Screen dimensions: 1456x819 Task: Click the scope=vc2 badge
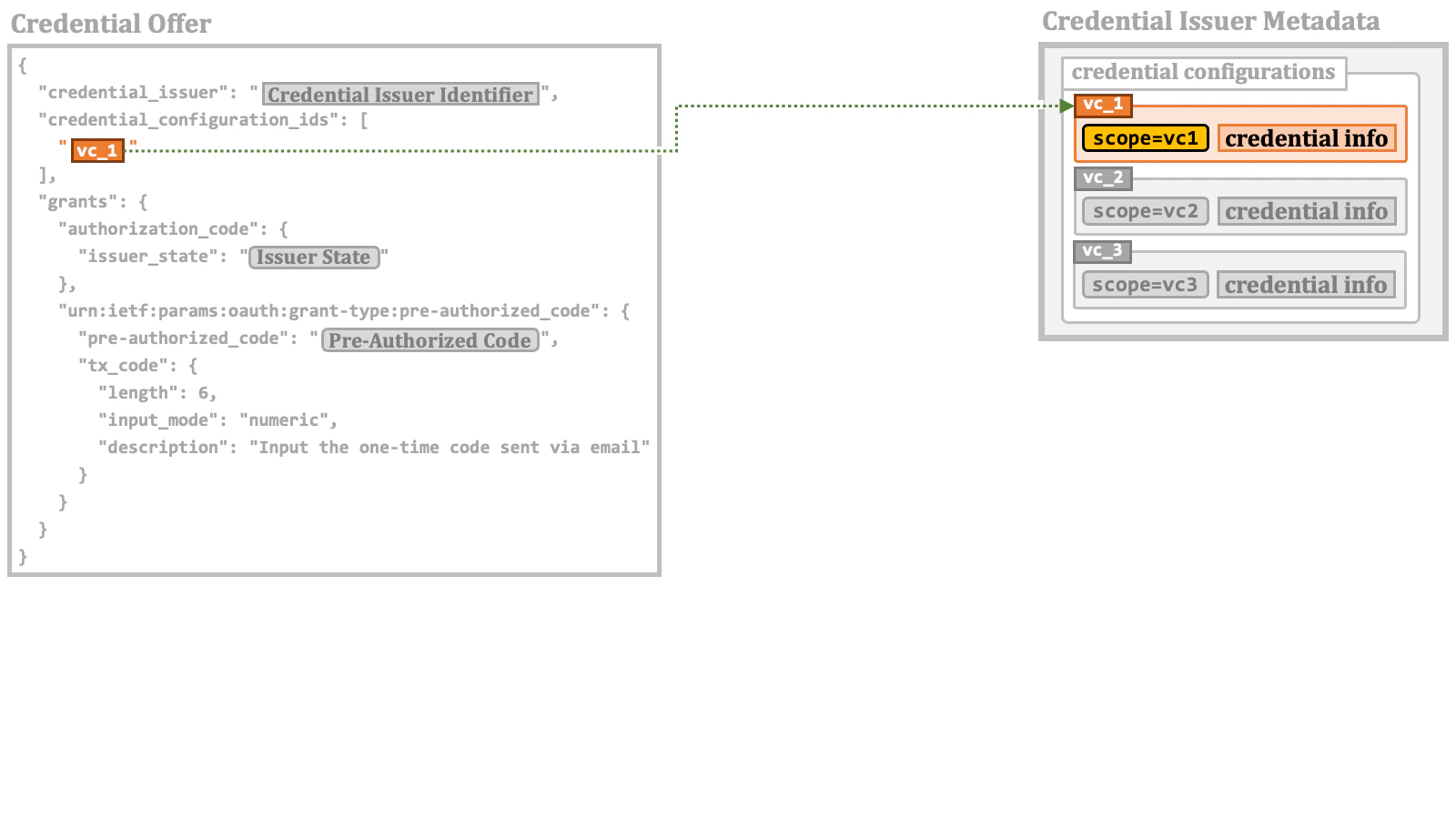click(x=1145, y=211)
